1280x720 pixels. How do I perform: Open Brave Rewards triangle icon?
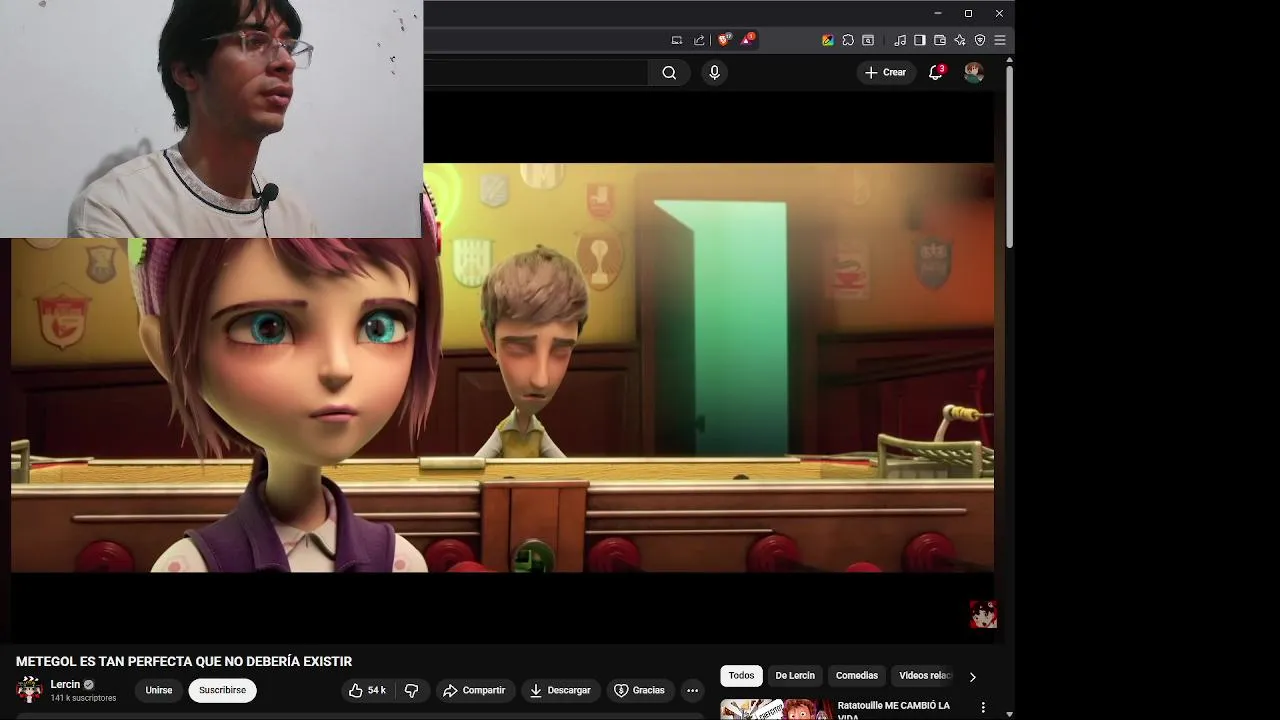pyautogui.click(x=746, y=40)
